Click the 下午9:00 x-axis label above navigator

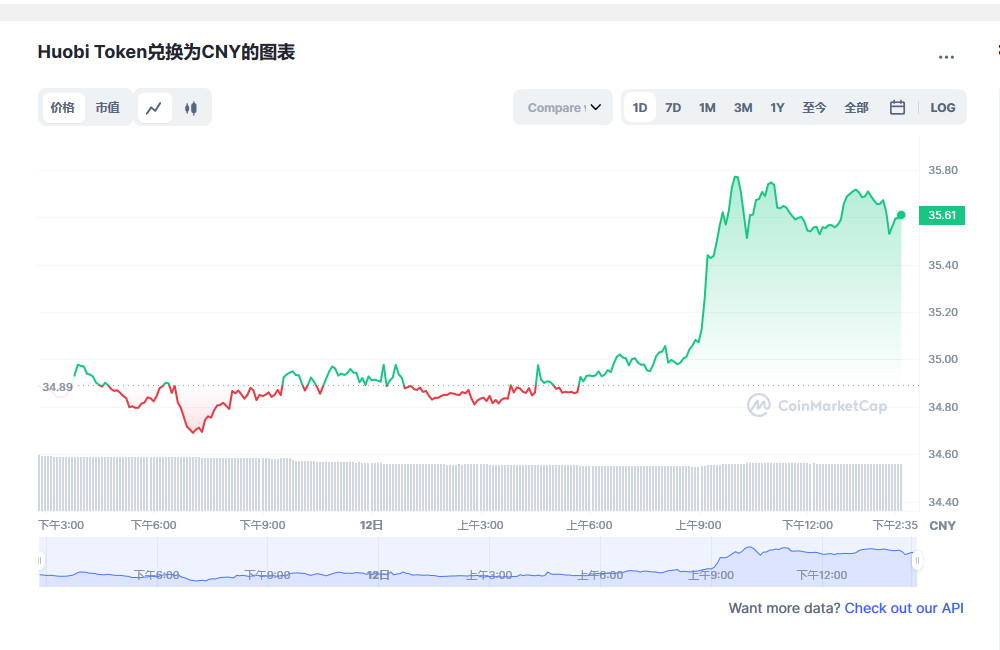tap(262, 525)
